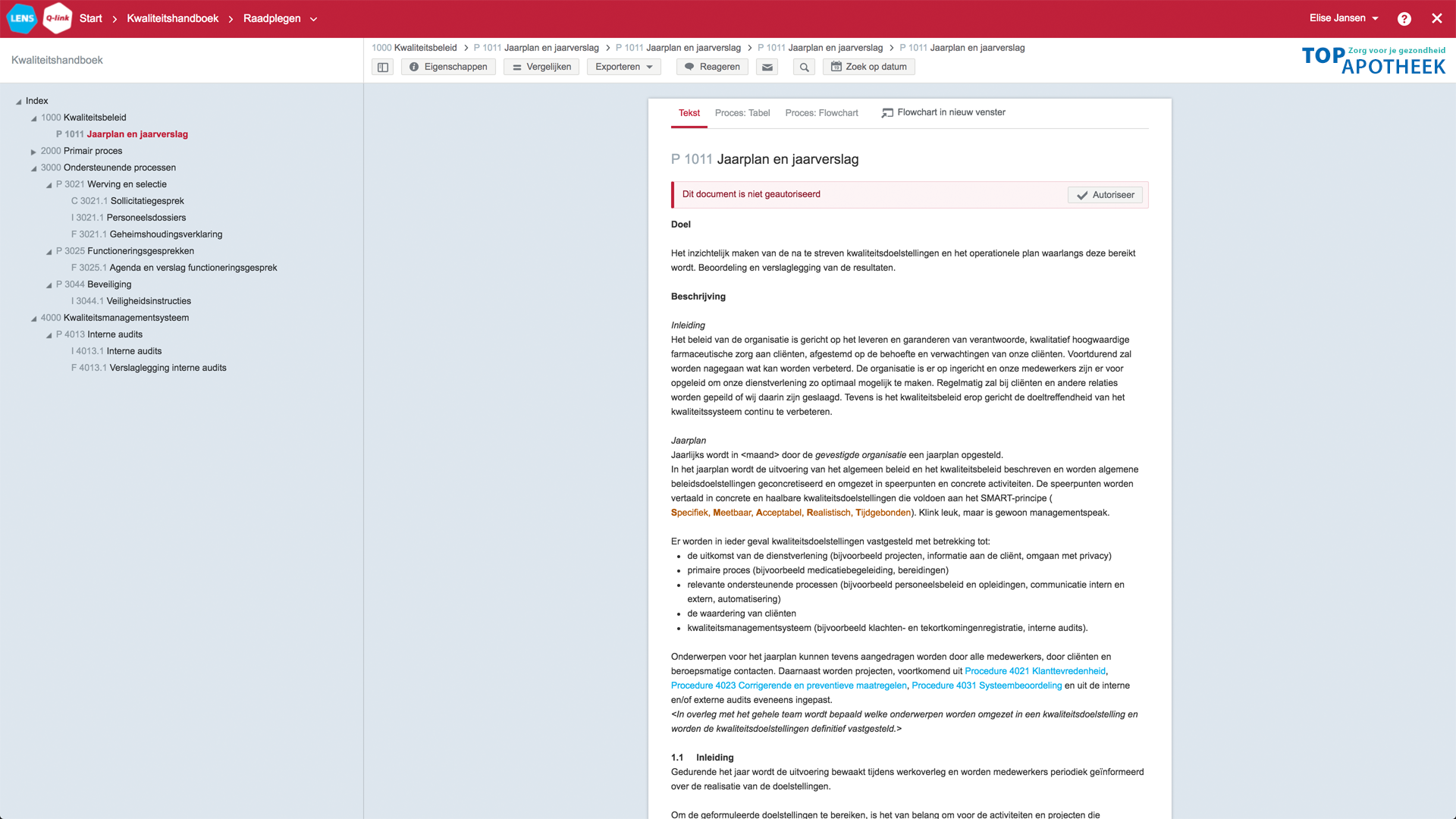Screen dimensions: 1456x819
Task: Open document Eigenschappen
Action: pyautogui.click(x=448, y=67)
